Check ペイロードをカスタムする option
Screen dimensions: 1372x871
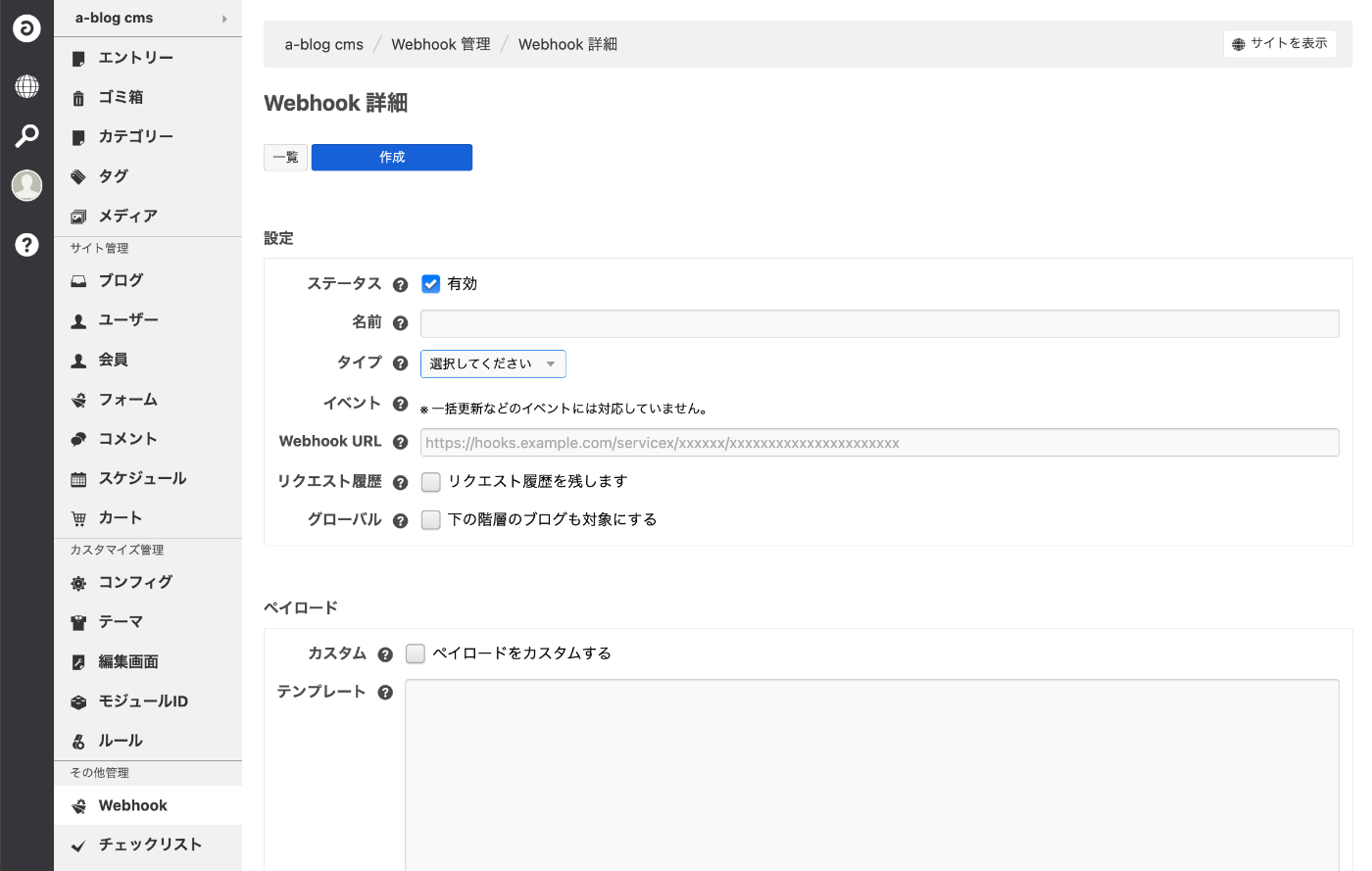tap(416, 653)
